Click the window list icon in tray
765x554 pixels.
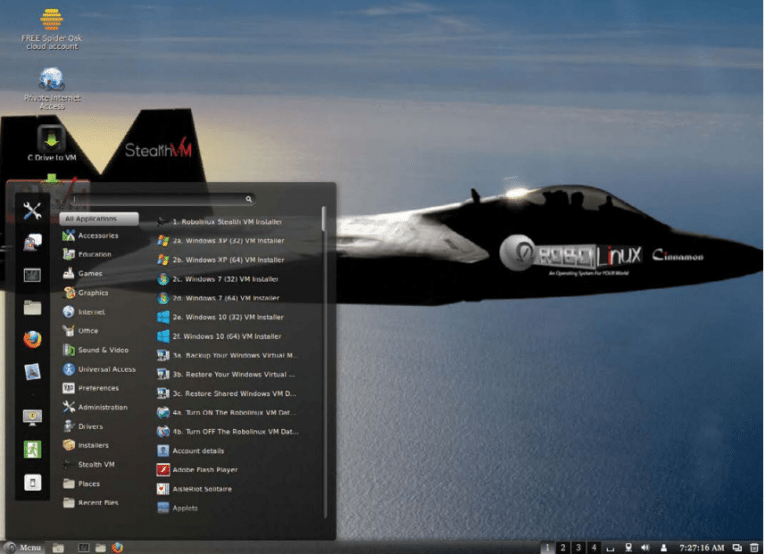(x=738, y=548)
